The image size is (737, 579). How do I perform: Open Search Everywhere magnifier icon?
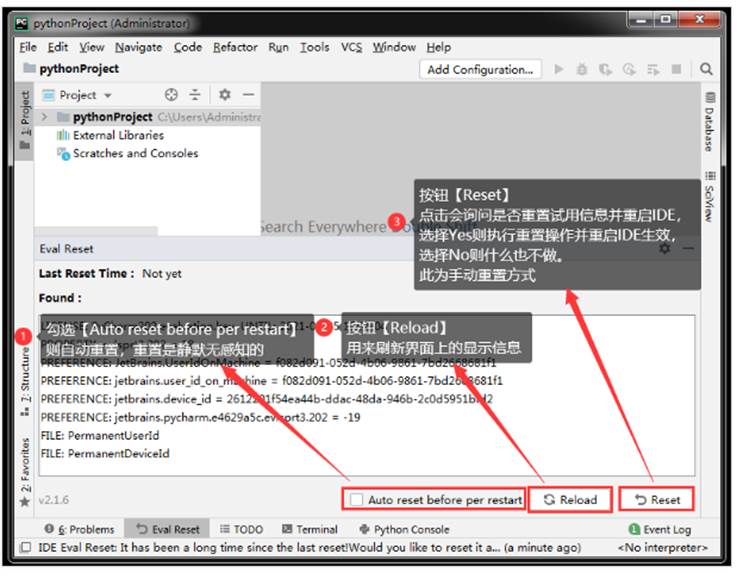coord(706,70)
